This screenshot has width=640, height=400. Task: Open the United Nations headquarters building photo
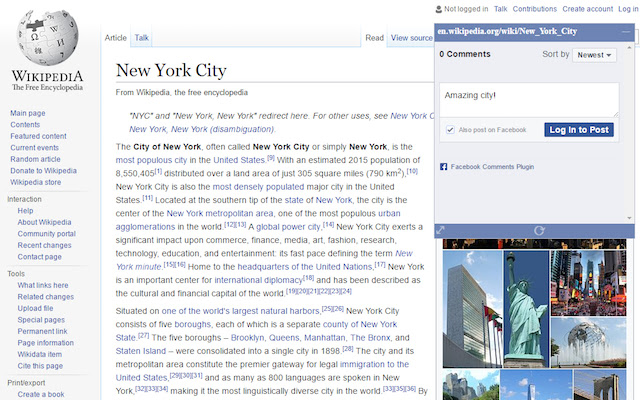(472, 309)
